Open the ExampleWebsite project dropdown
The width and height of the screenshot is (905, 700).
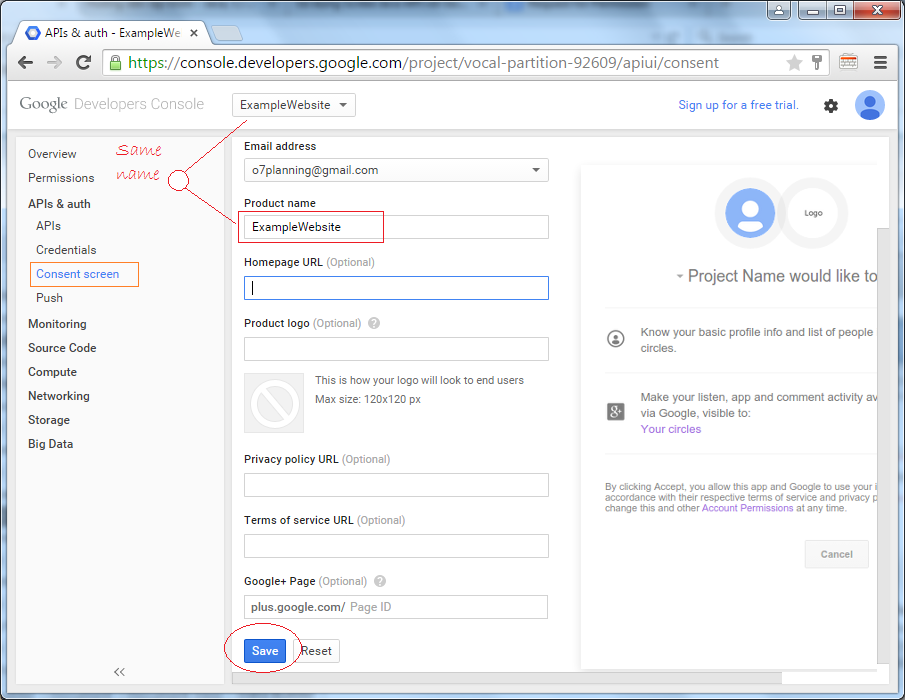coord(294,105)
